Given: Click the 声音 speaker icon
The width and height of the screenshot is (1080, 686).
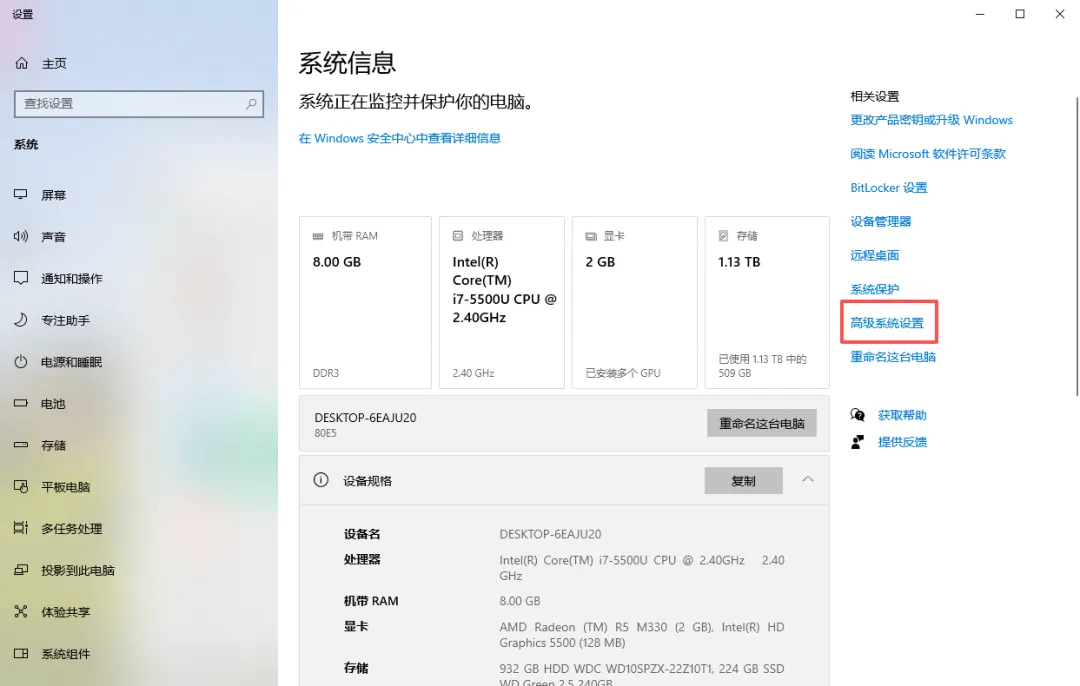Looking at the screenshot, I should point(21,236).
